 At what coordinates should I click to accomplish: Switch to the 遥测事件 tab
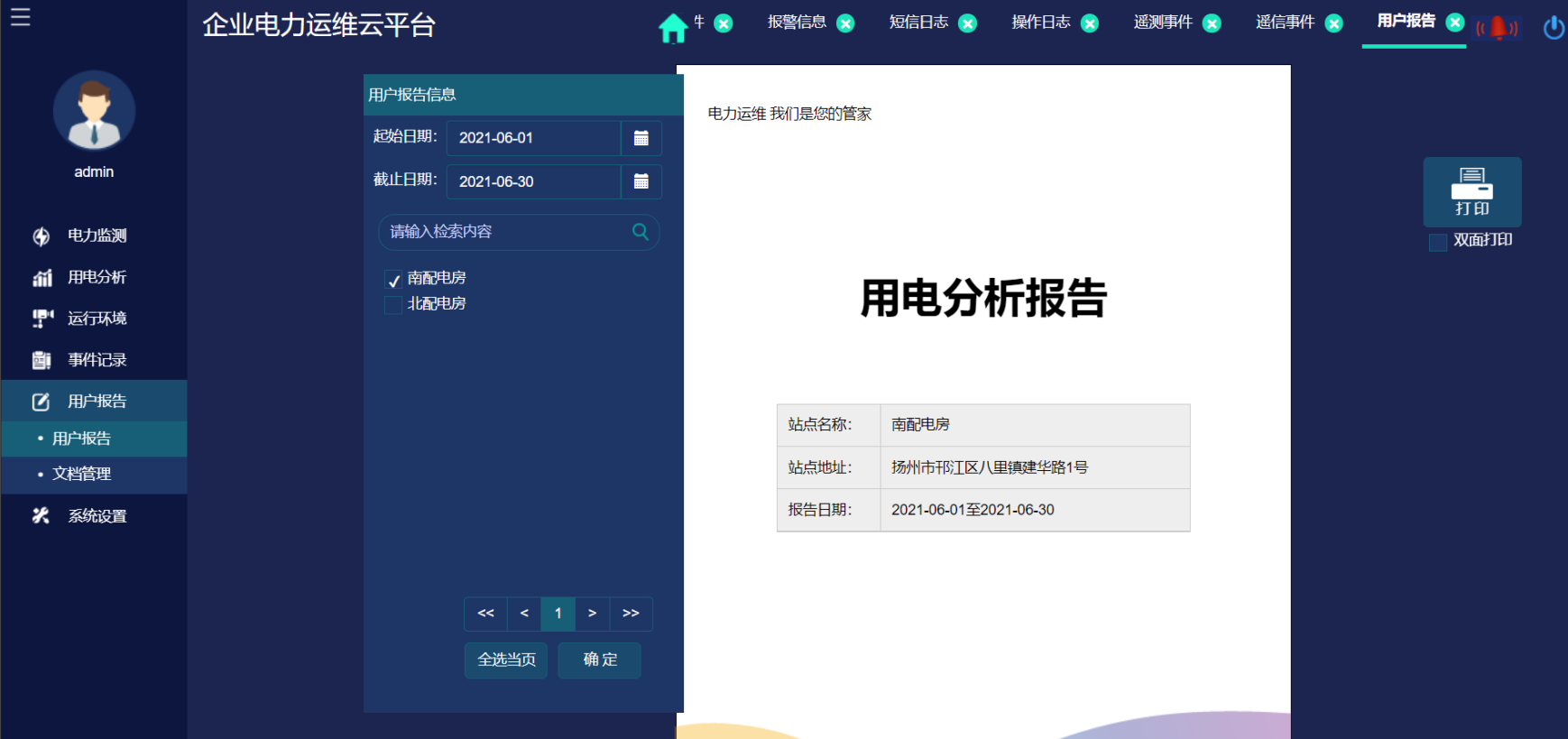1163,23
